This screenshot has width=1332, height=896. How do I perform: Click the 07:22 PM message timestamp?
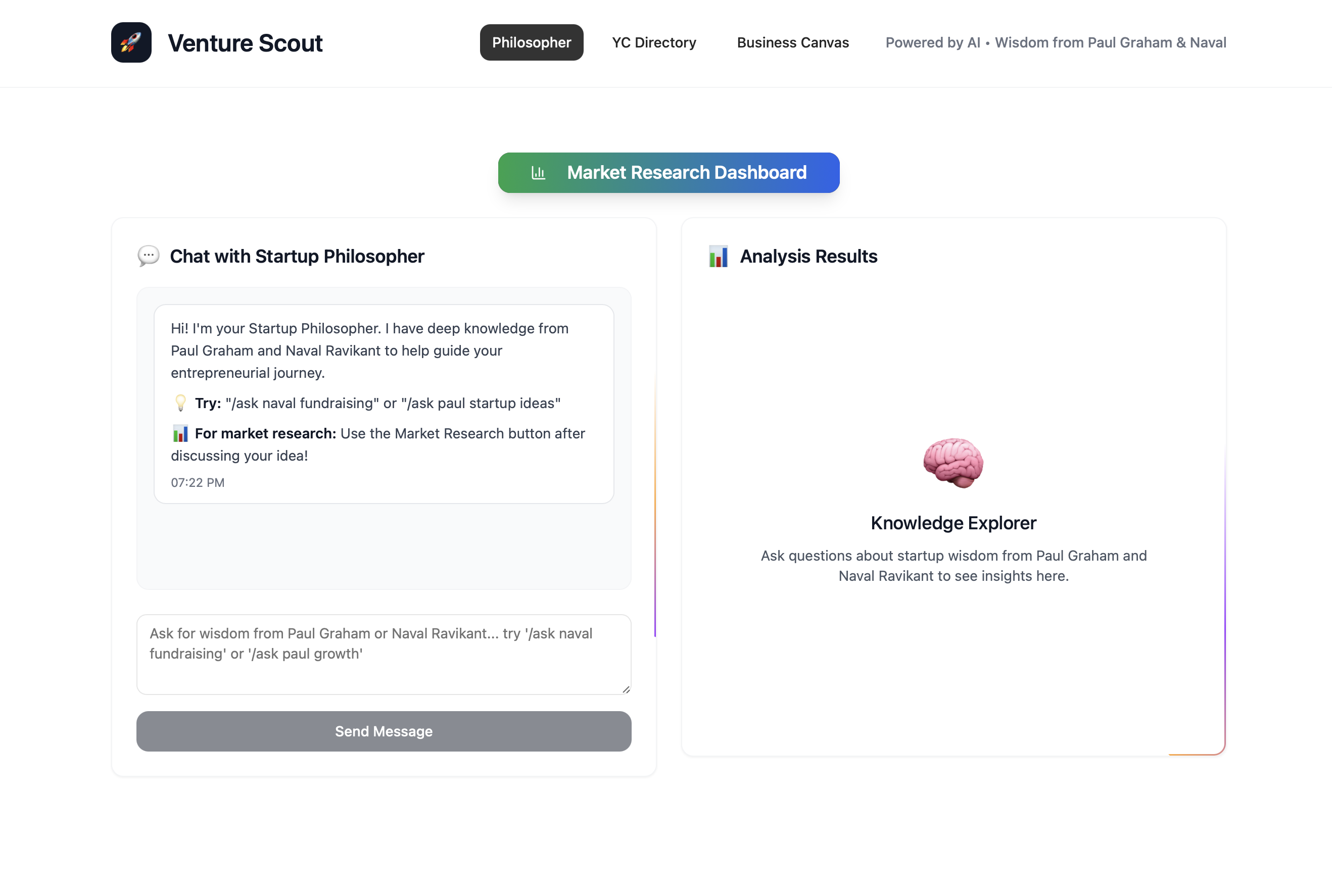(x=197, y=483)
